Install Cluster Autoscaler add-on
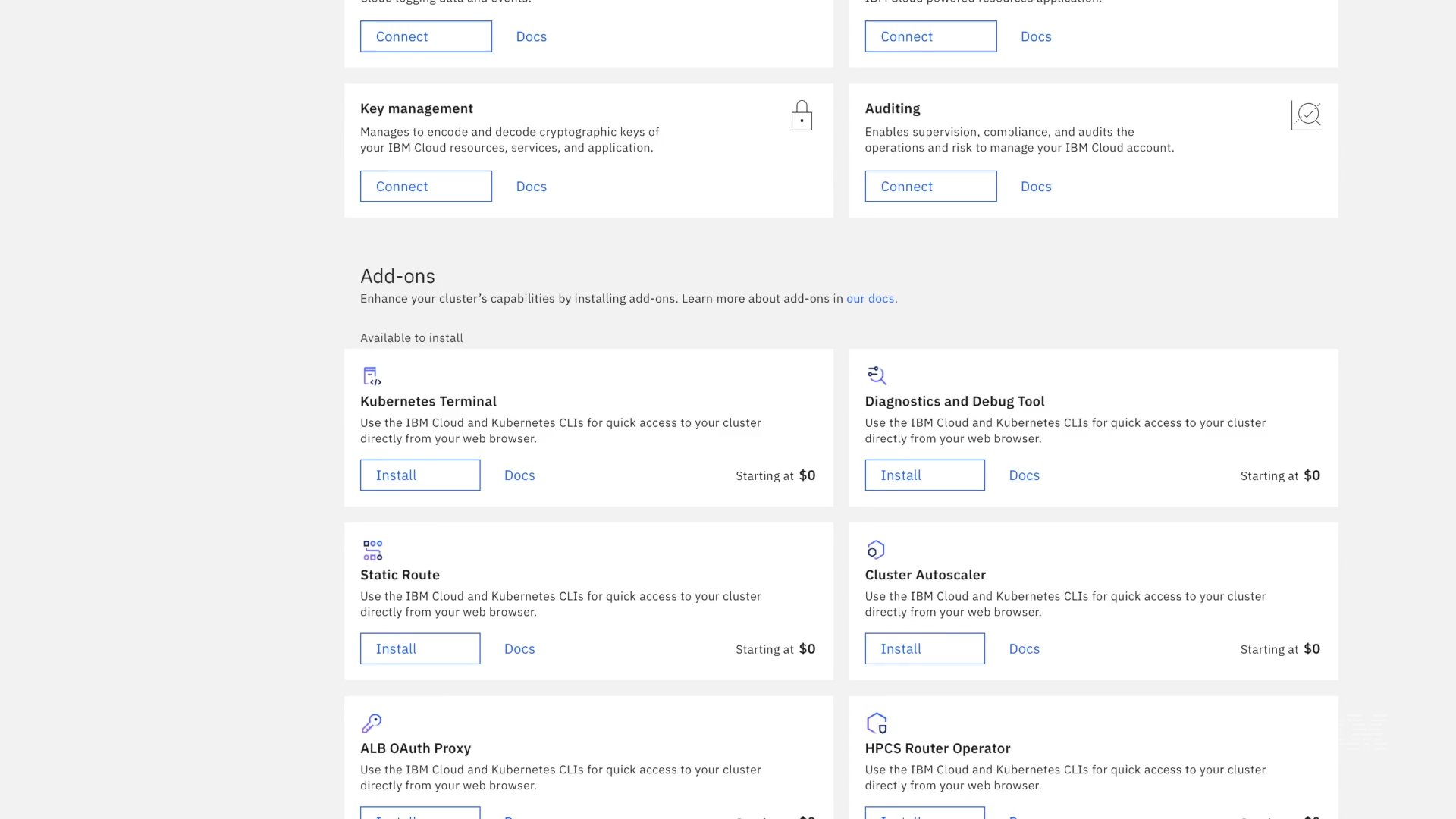Image resolution: width=1456 pixels, height=819 pixels. tap(925, 649)
